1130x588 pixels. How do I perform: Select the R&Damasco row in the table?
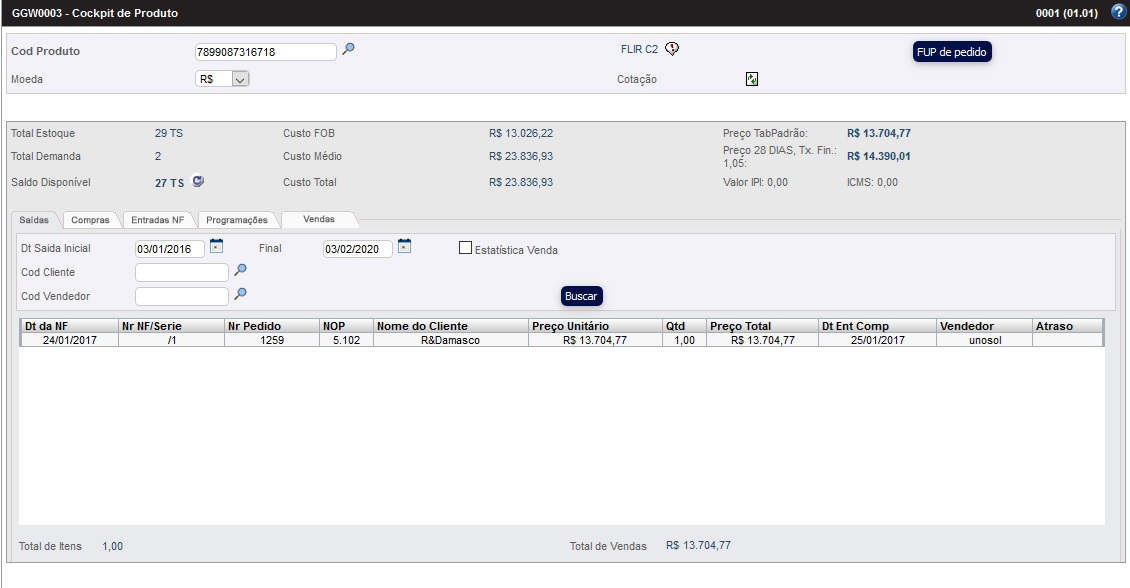450,340
